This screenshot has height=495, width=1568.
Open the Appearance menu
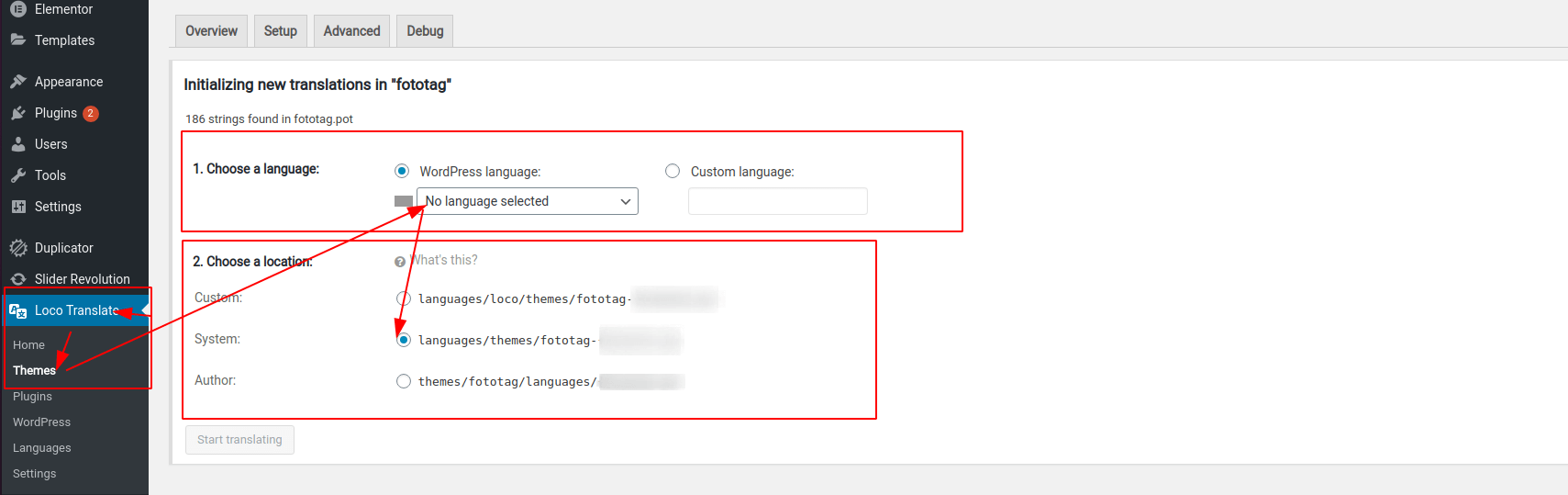click(x=69, y=82)
